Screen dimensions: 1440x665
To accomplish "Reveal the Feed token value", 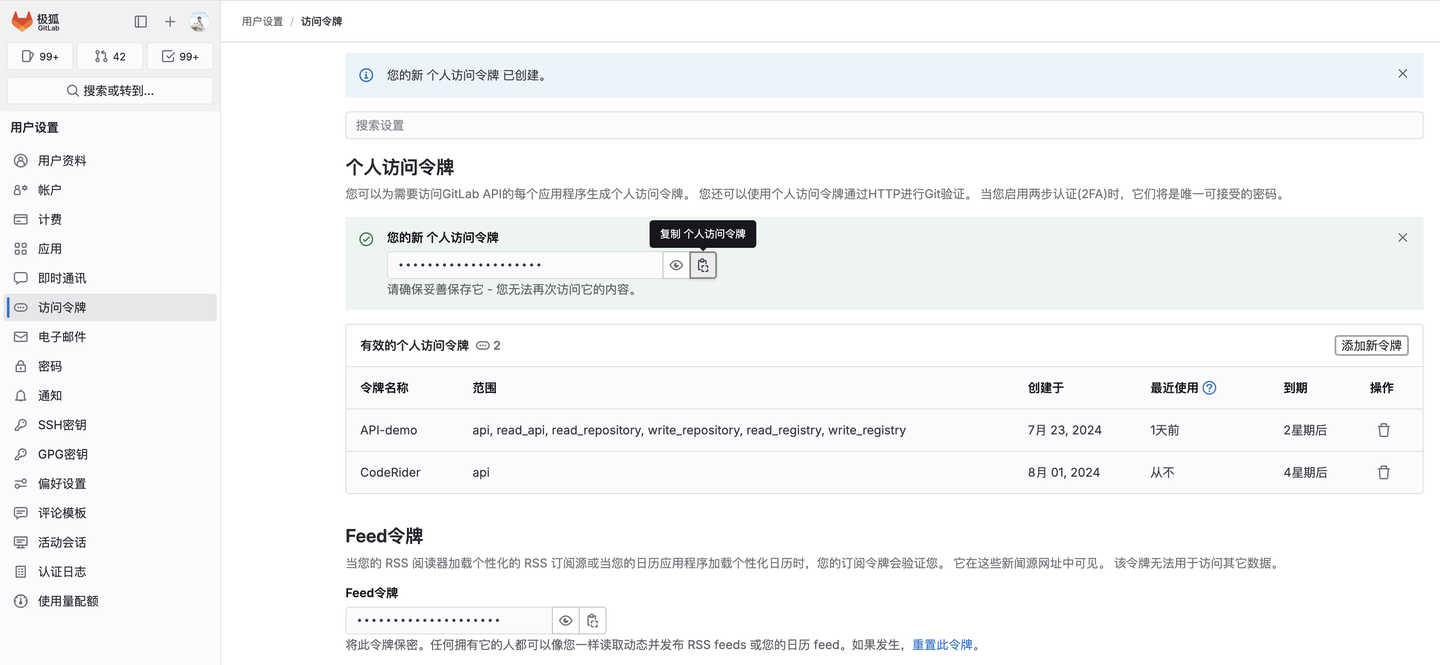I will click(x=565, y=619).
